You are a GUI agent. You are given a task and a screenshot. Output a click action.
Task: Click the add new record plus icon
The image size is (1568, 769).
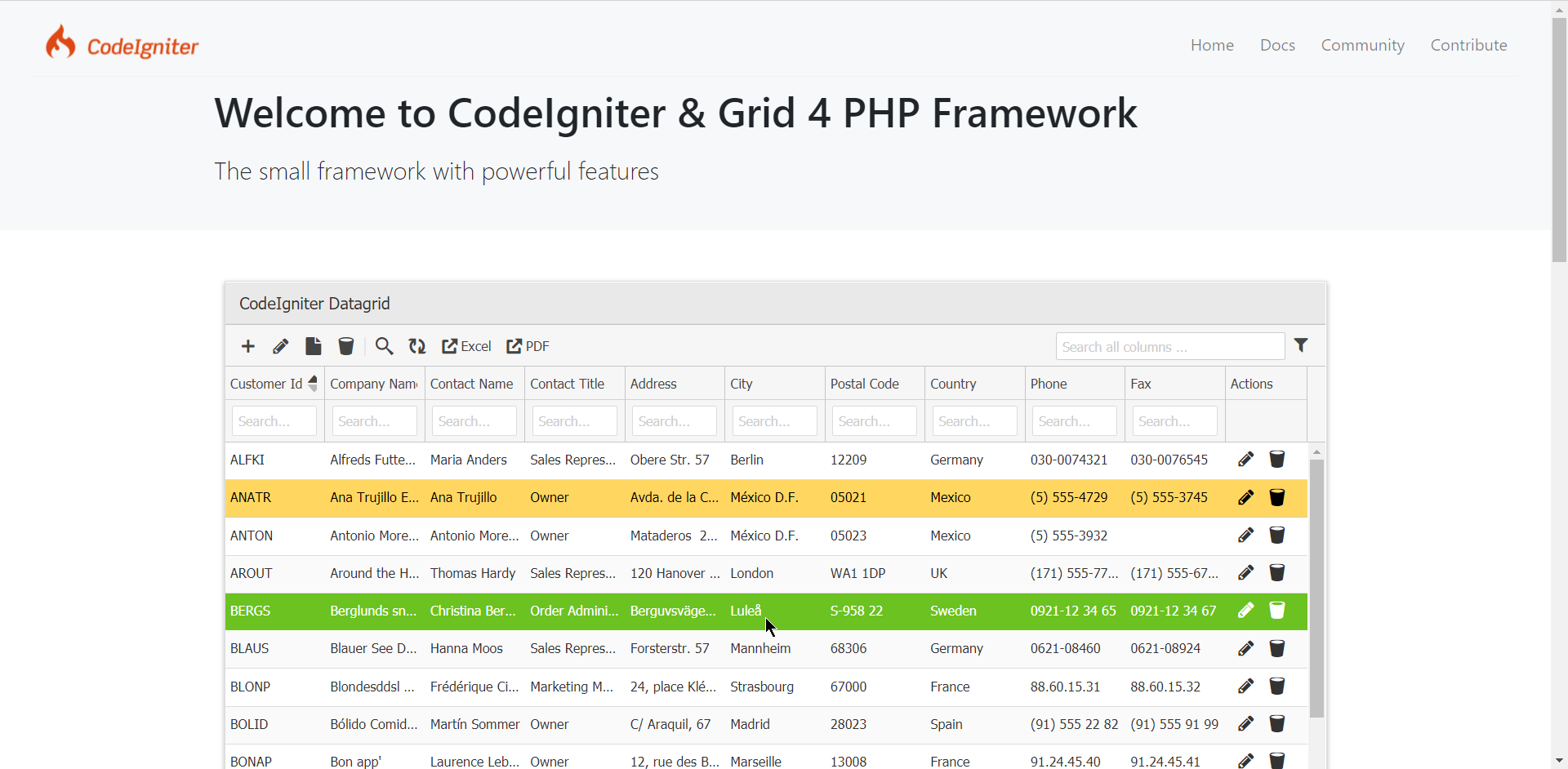[248, 346]
